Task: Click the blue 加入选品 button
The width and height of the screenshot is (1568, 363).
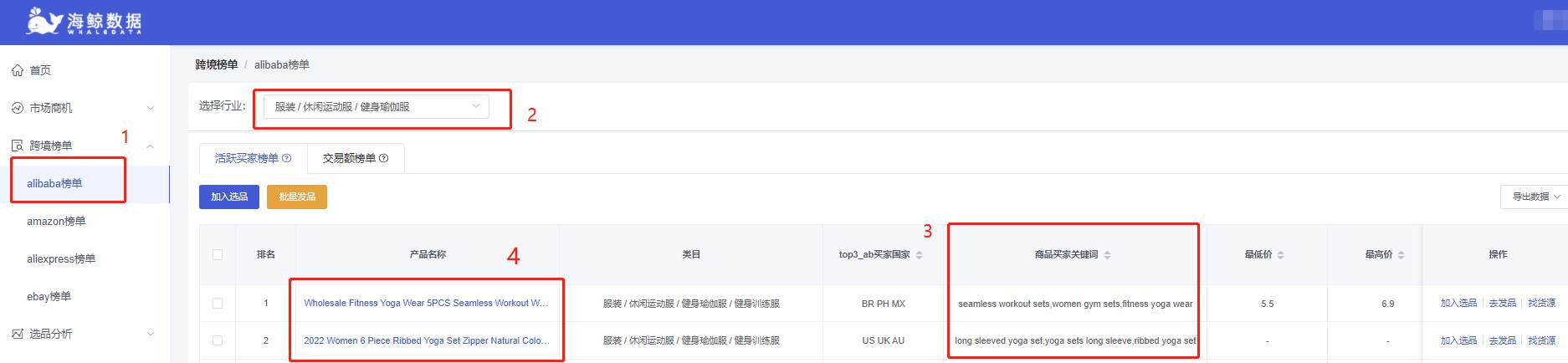Action: tap(229, 197)
